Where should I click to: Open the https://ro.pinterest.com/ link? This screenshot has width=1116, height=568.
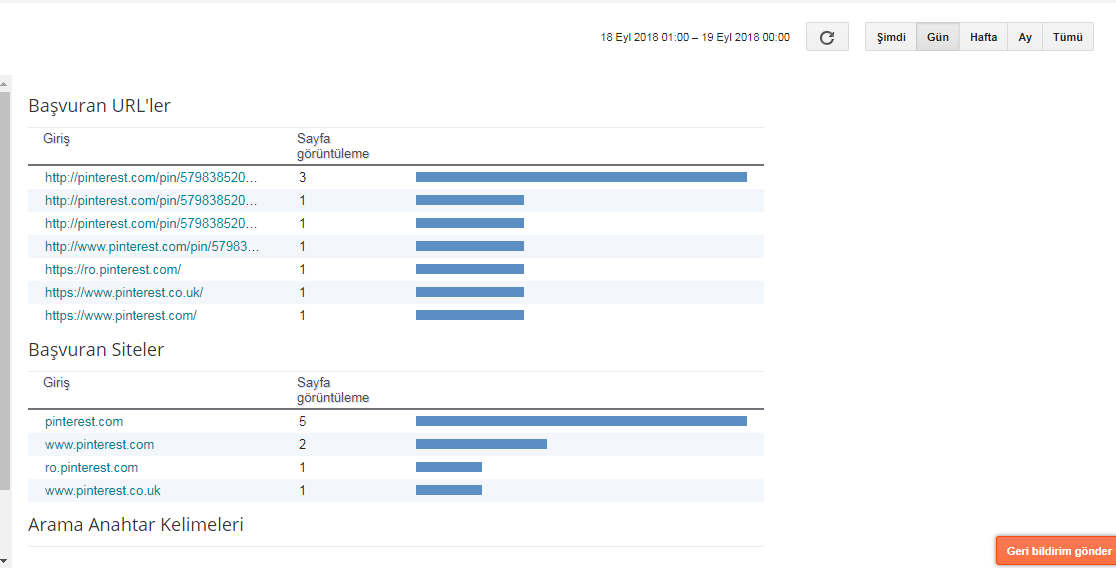click(x=112, y=269)
